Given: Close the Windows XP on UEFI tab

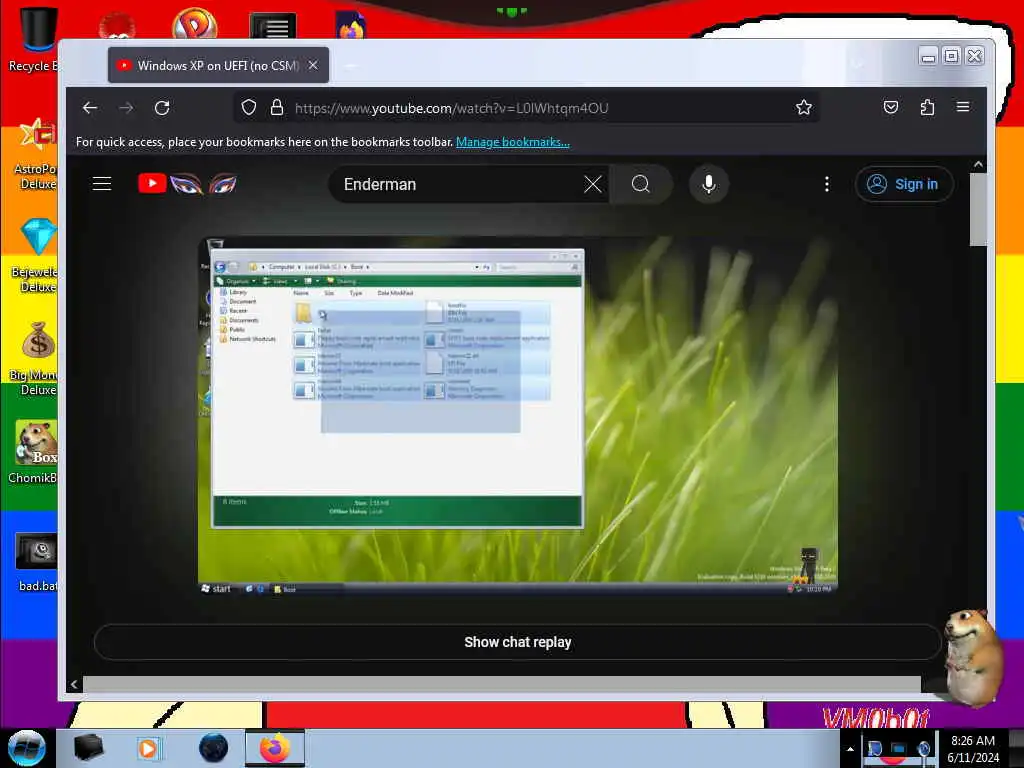Looking at the screenshot, I should point(313,65).
